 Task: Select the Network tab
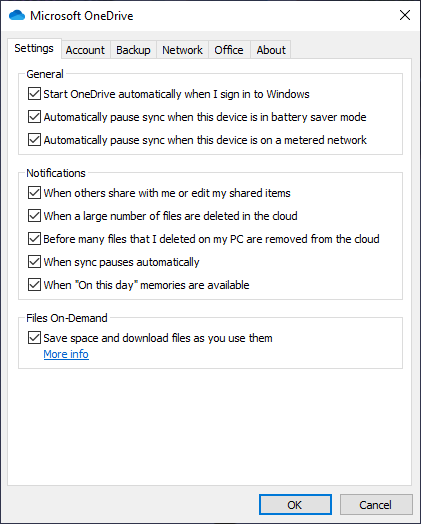coord(182,50)
